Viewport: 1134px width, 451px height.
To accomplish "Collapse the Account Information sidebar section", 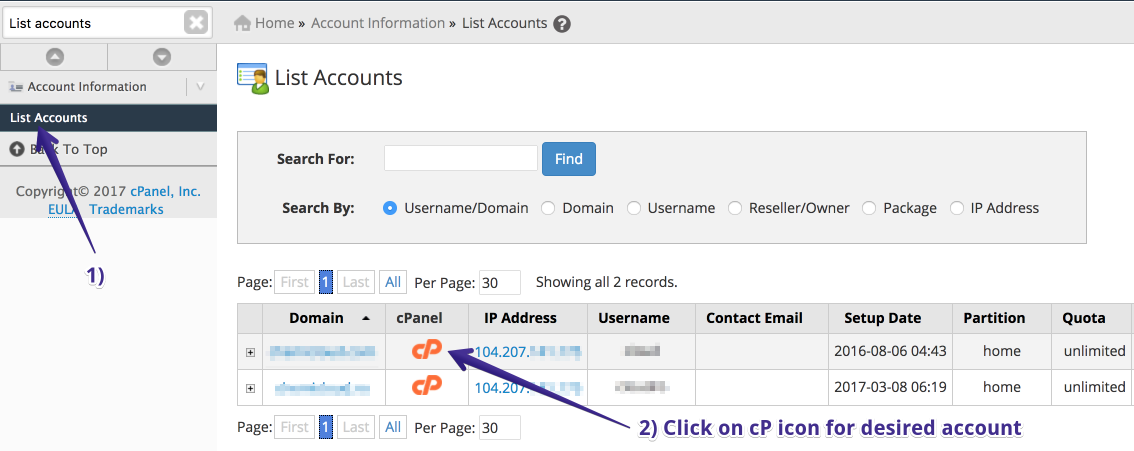I will pos(200,87).
